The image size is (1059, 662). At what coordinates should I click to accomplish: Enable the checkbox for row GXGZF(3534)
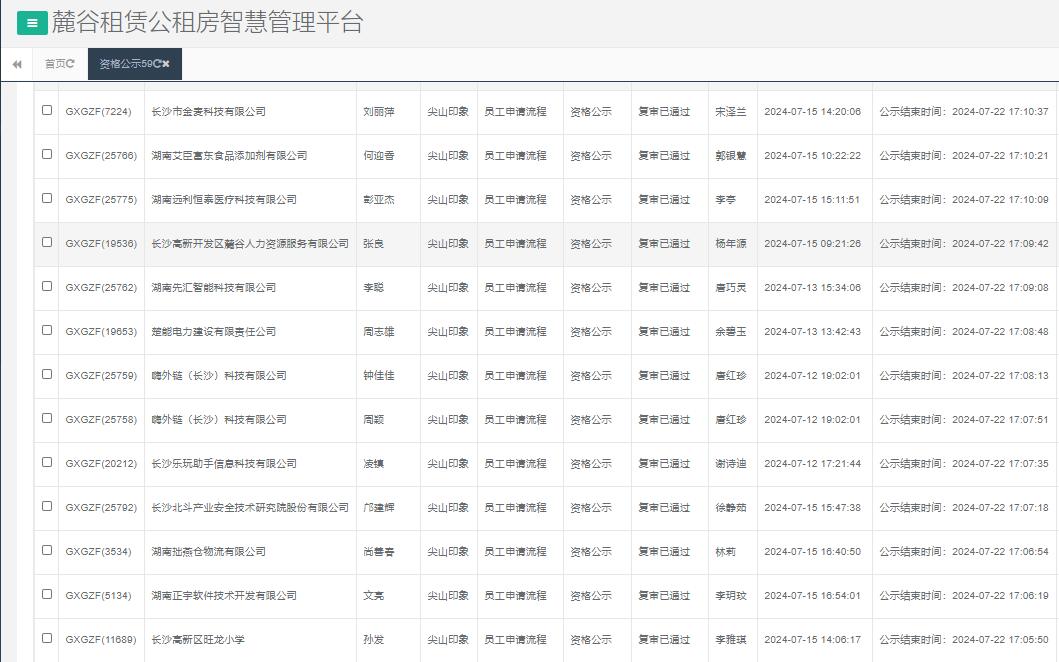click(47, 551)
